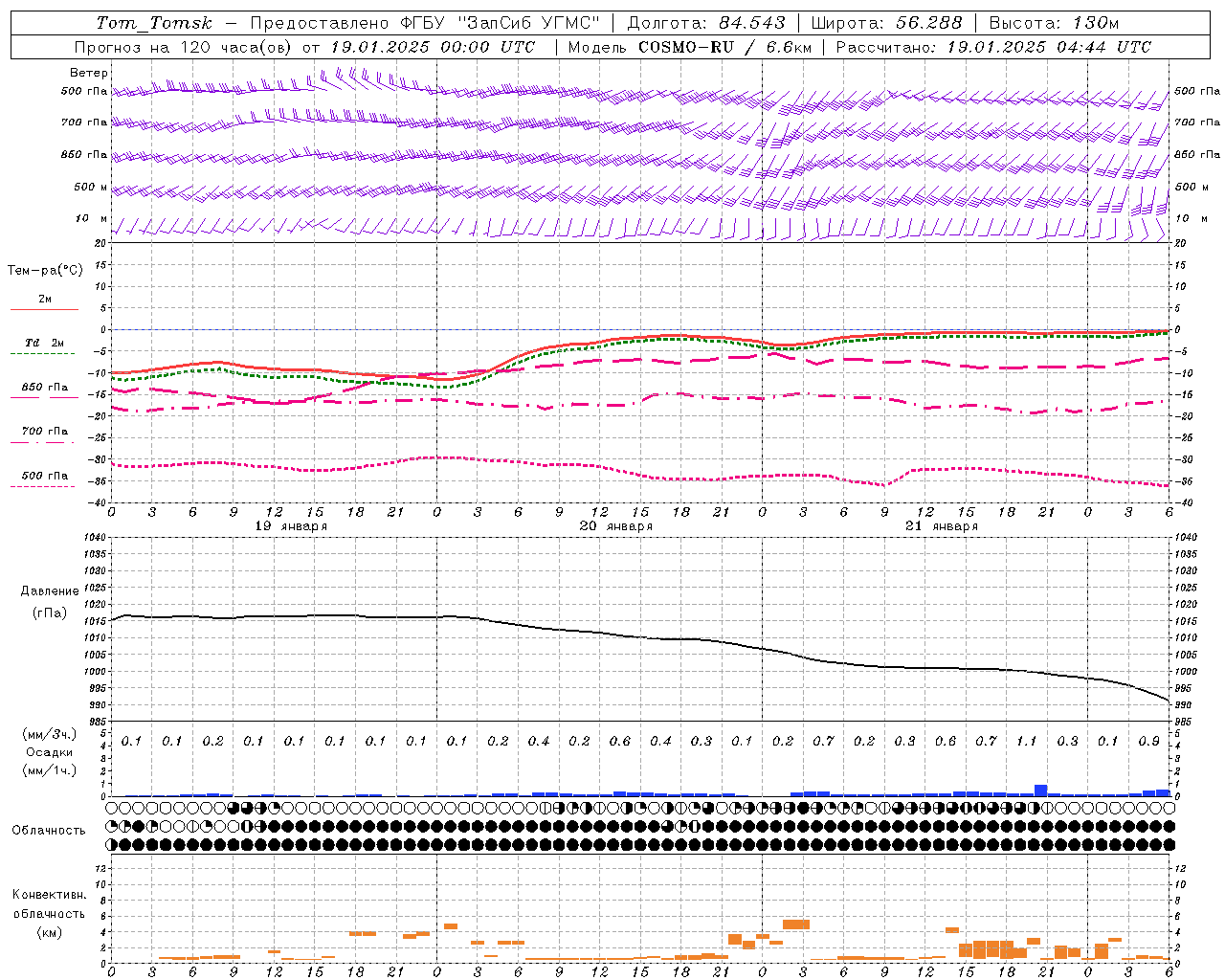The image size is (1225, 980).
Task: Click the precipitation value "0.9"
Action: click(1149, 742)
